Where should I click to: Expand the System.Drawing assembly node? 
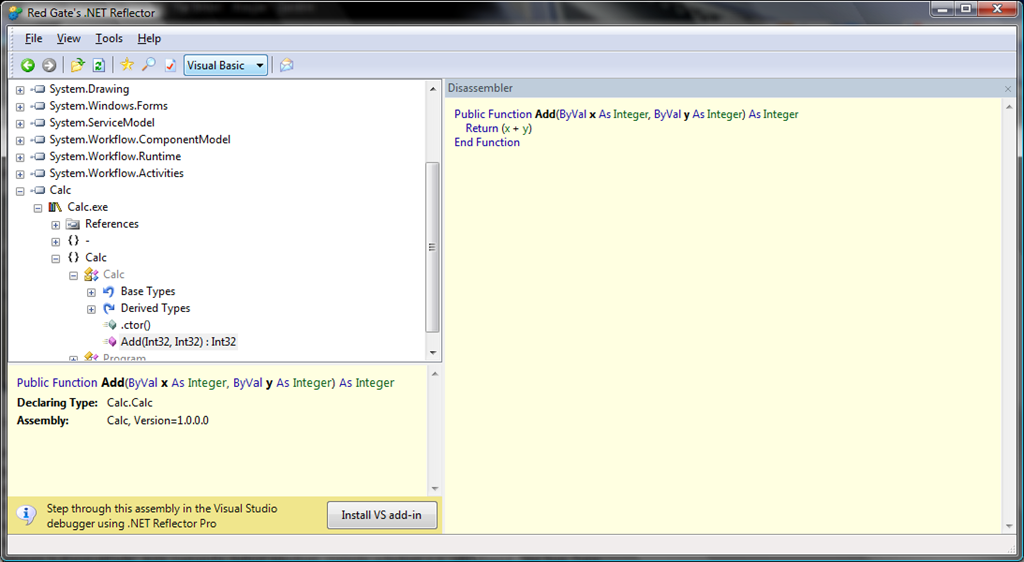[x=20, y=89]
